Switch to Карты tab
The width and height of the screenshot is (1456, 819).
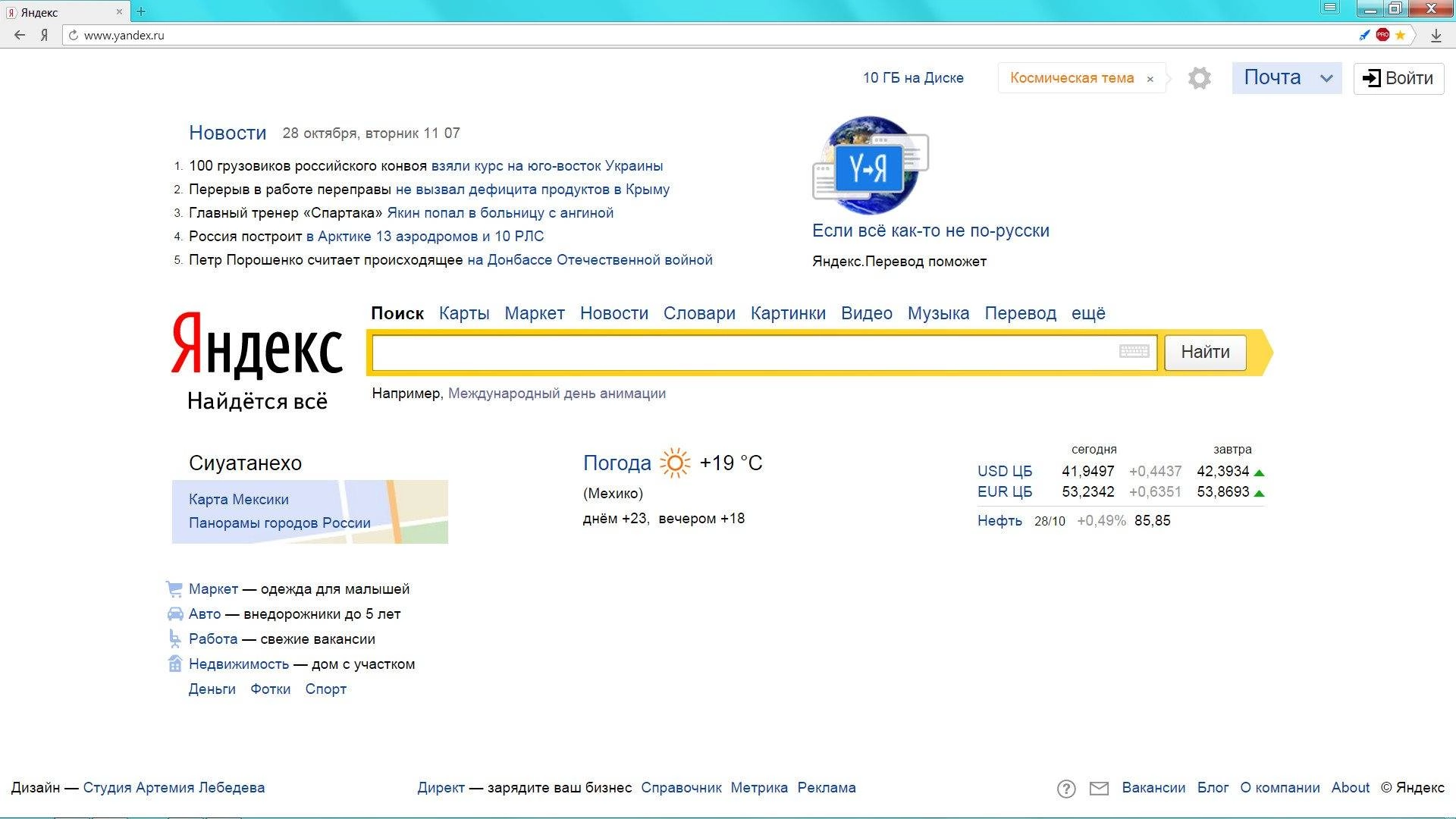464,313
